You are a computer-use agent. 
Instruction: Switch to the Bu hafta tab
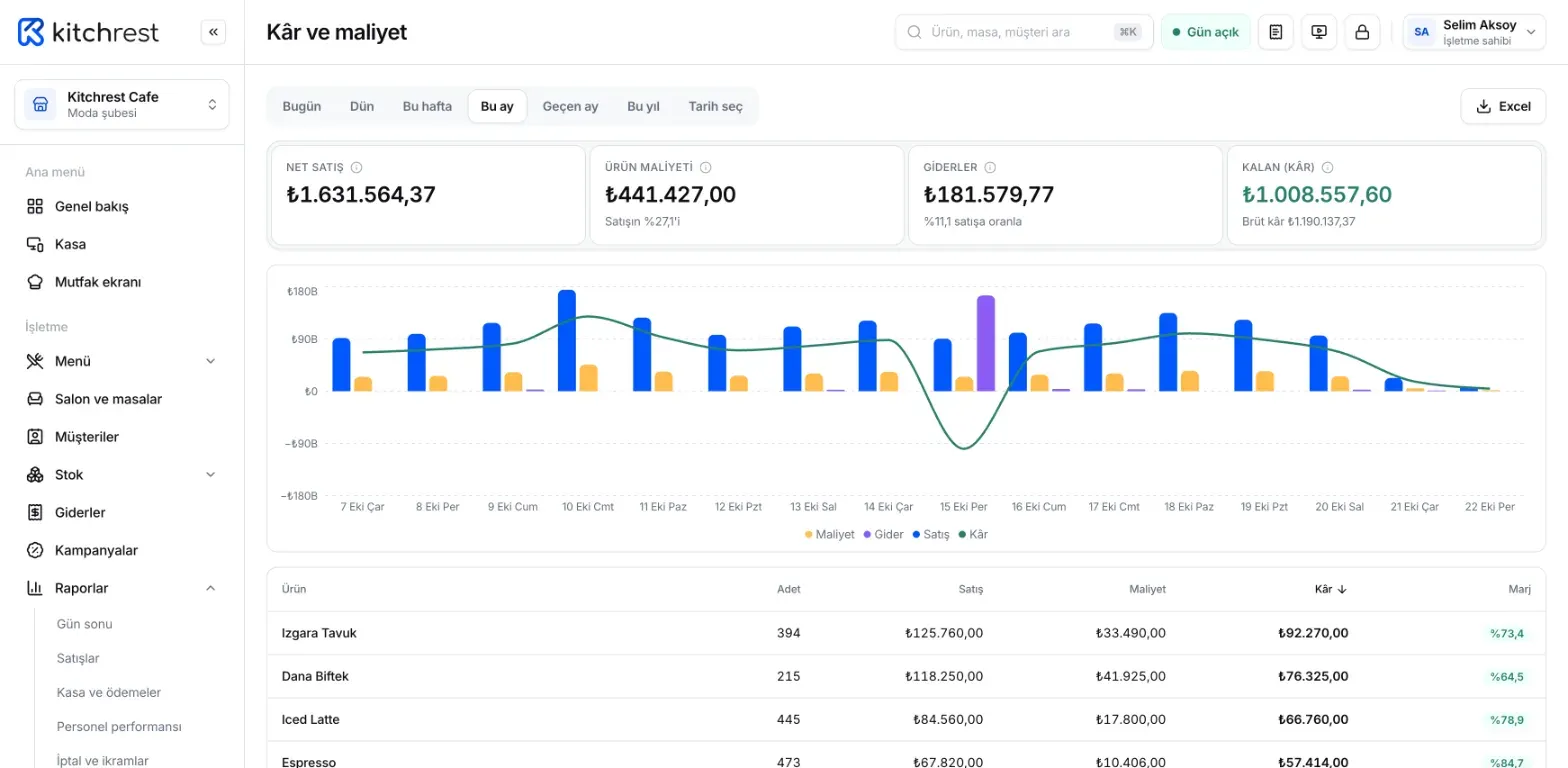pos(427,106)
